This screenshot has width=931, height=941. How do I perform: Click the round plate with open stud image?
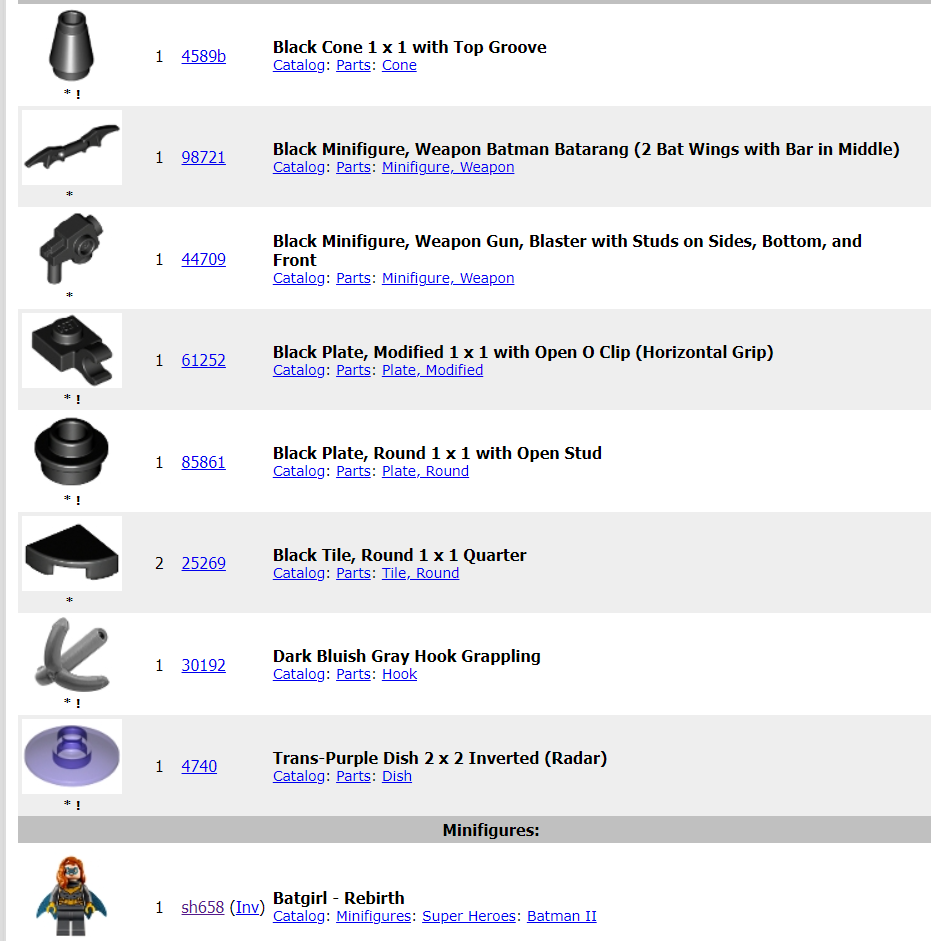(x=71, y=451)
